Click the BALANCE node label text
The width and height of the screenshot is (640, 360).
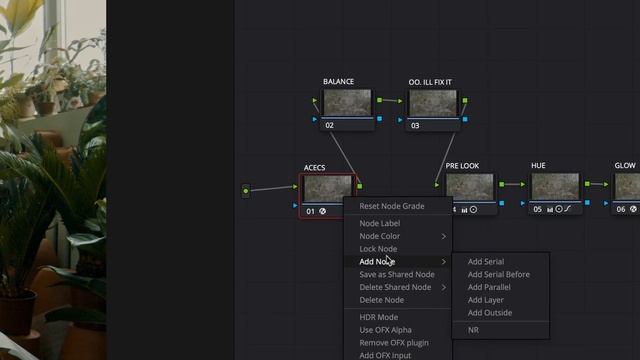338,82
